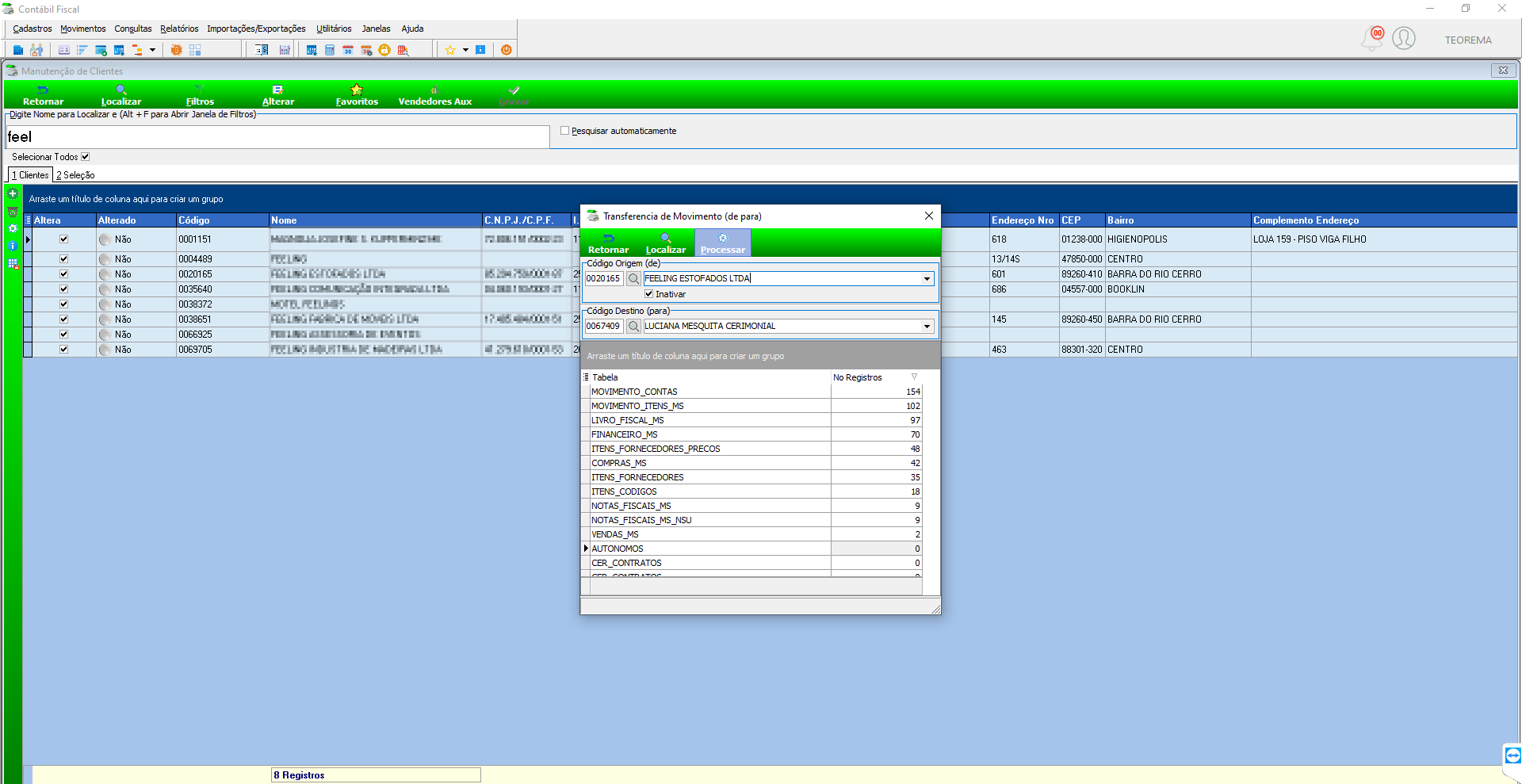Click the orange power icon in toolbar
The width and height of the screenshot is (1522, 784).
[x=506, y=50]
